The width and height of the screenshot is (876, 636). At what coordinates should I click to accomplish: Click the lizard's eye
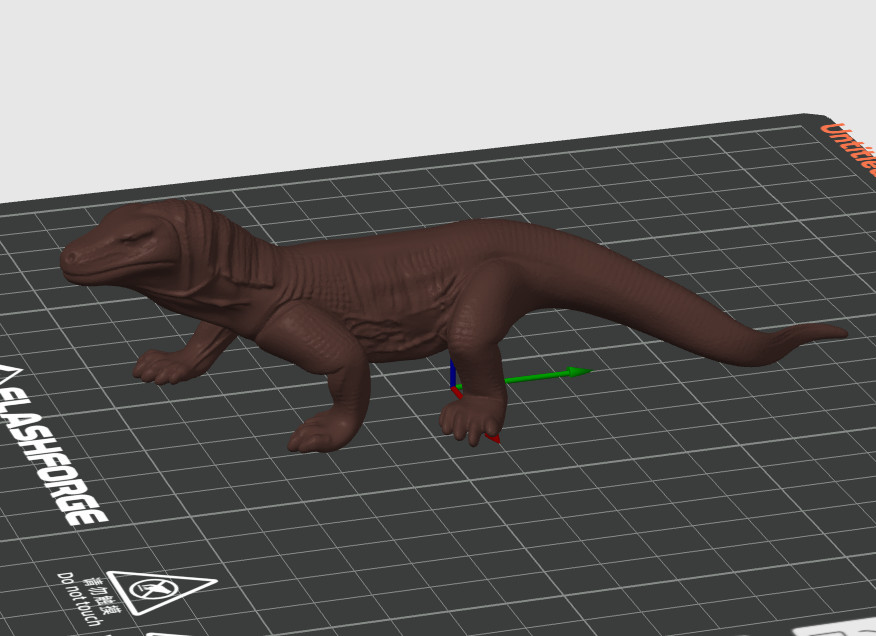(134, 239)
